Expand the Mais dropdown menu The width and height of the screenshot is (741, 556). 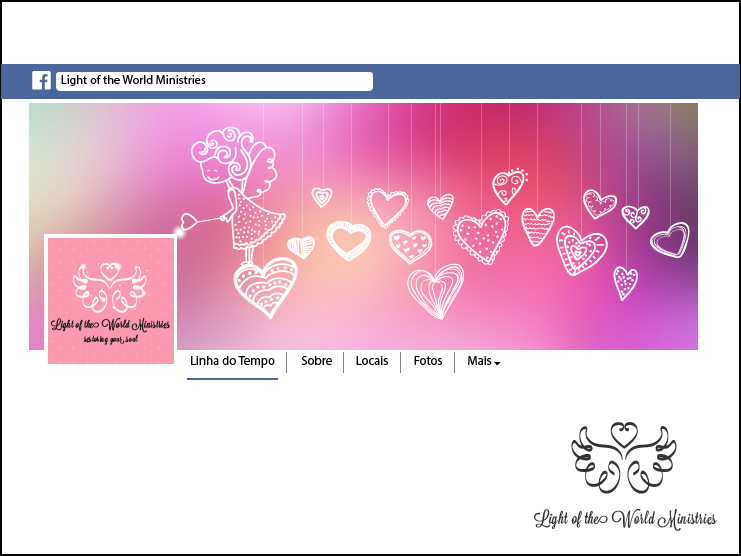pyautogui.click(x=484, y=361)
